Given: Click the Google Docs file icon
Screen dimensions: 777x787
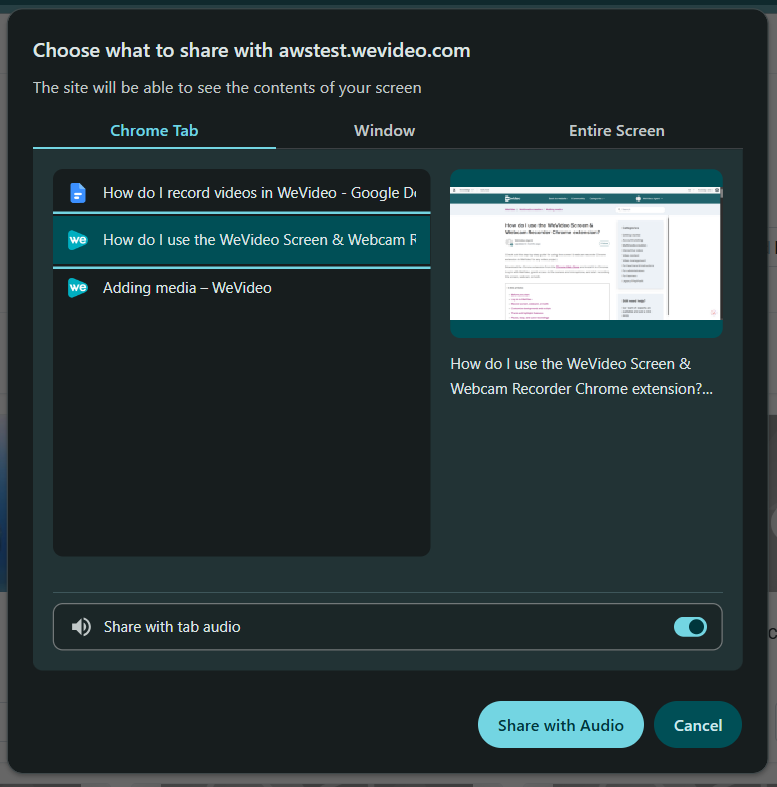Looking at the screenshot, I should point(78,193).
